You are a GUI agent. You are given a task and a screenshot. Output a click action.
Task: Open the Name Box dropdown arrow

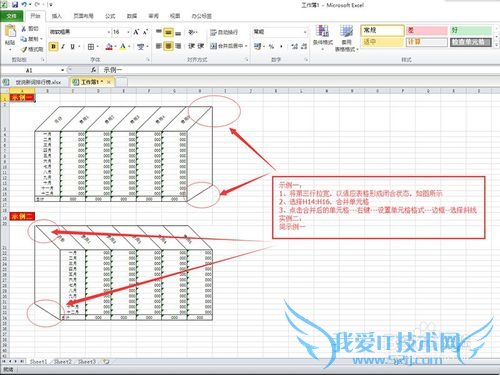click(x=62, y=70)
